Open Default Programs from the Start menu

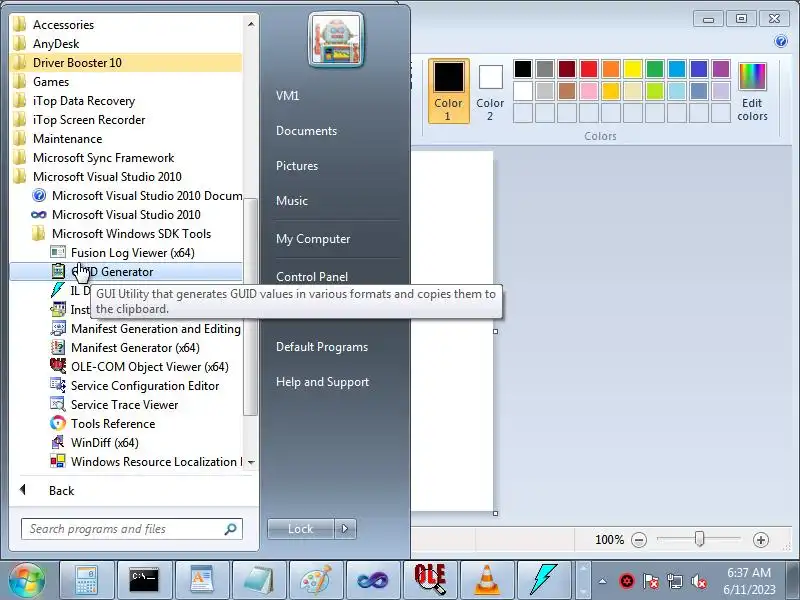pyautogui.click(x=322, y=347)
